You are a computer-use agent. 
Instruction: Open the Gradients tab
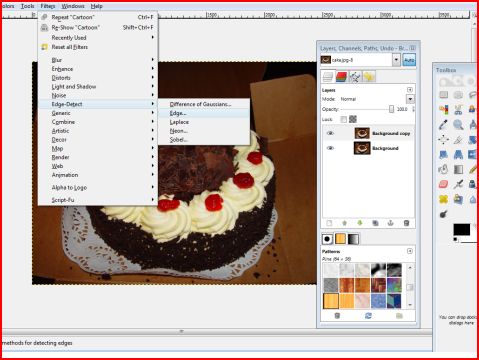[353, 239]
